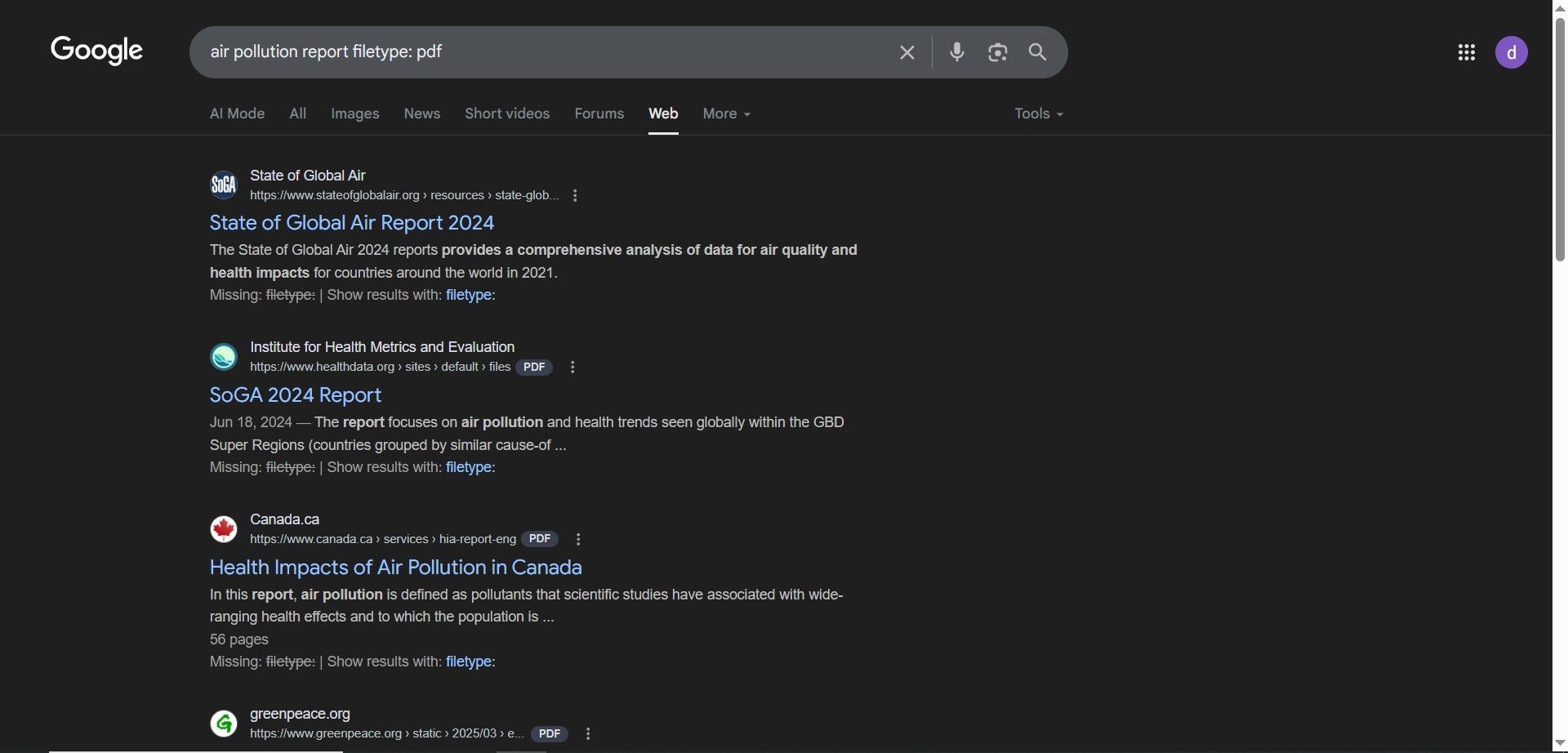Open options menu for State of Global Air result
The height and width of the screenshot is (753, 1568).
(575, 196)
